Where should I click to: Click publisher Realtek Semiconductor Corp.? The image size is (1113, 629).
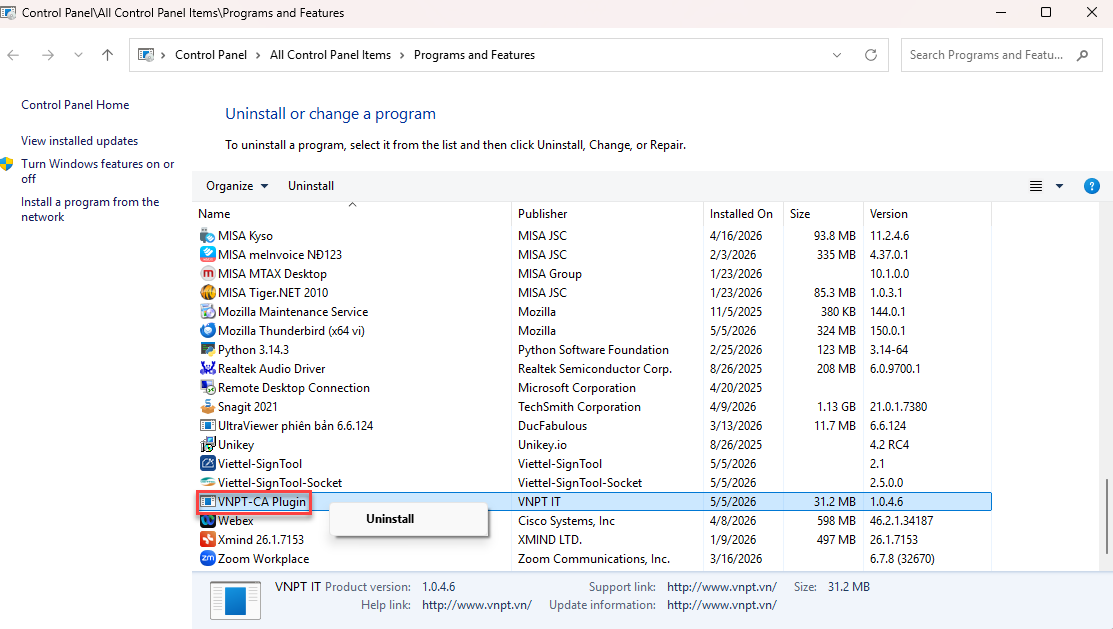click(595, 368)
